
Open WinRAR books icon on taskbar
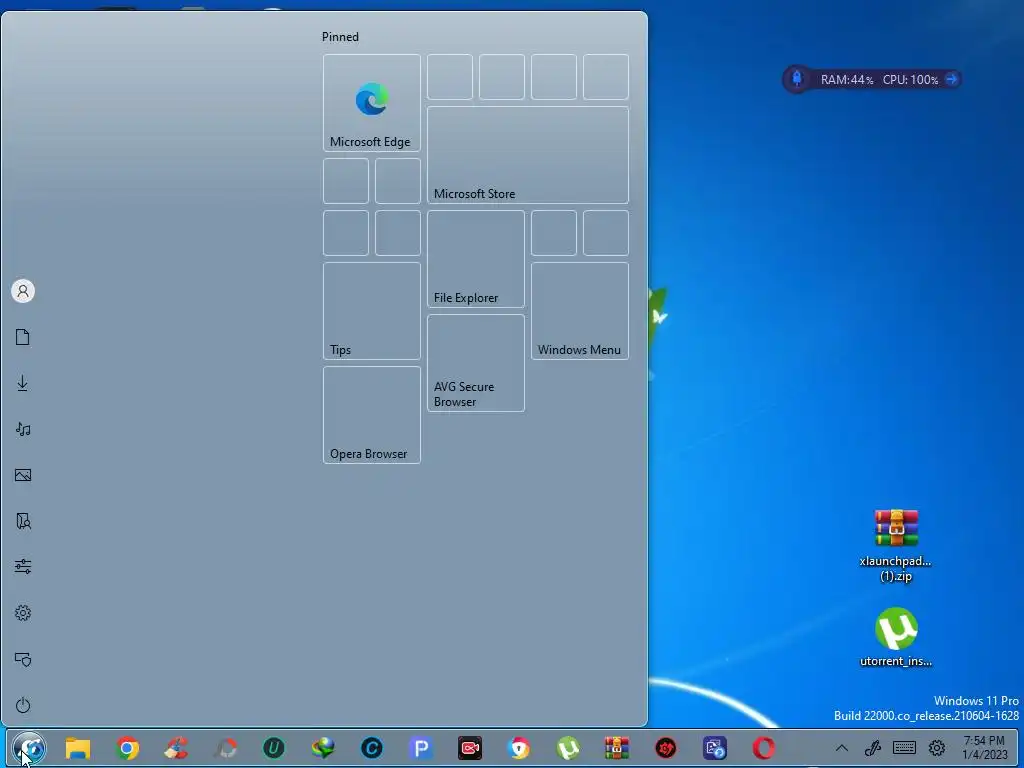616,748
